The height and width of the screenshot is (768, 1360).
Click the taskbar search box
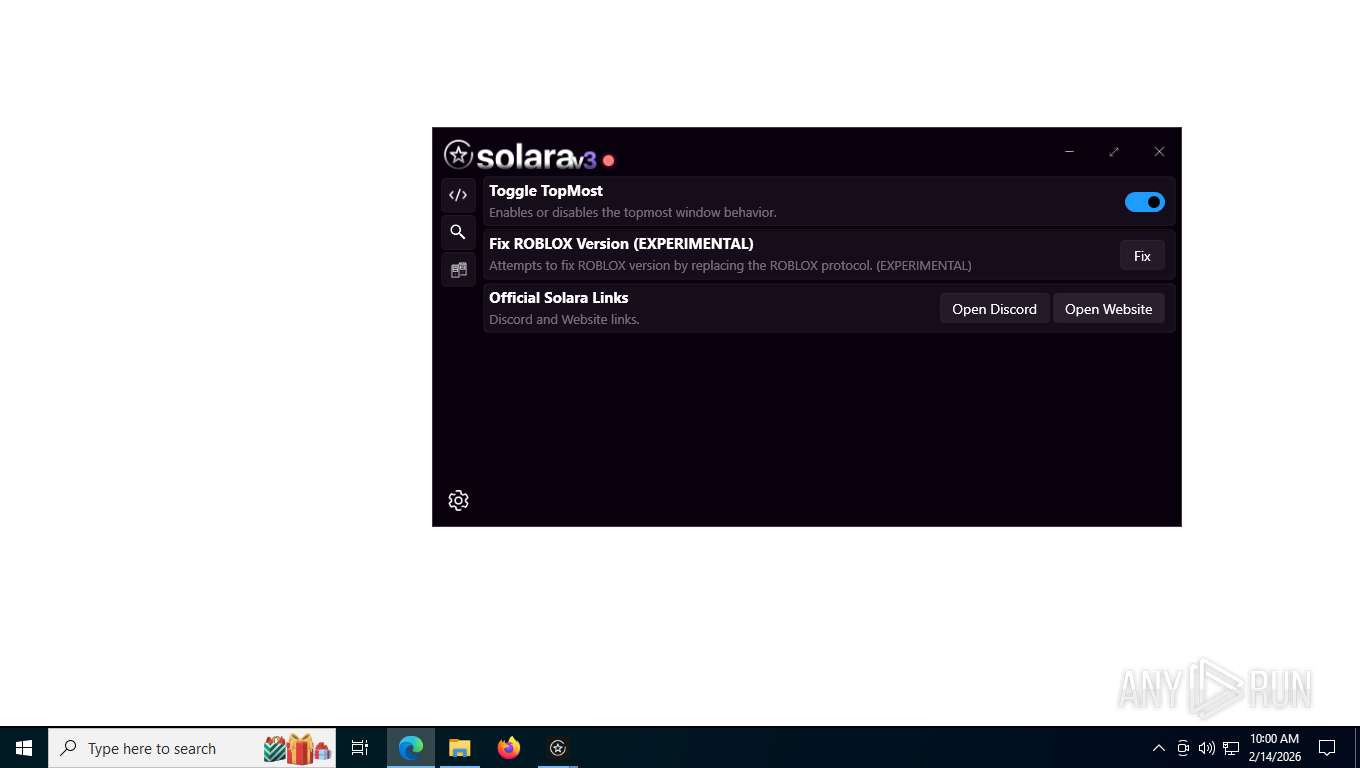pos(192,748)
